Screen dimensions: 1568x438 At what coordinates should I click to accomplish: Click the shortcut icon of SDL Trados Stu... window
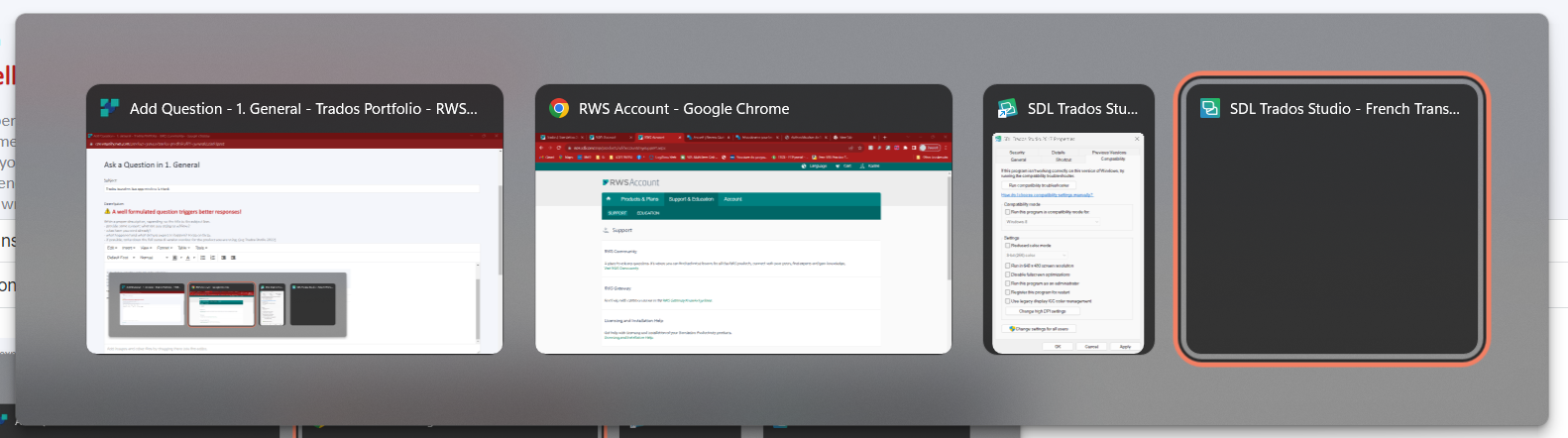coord(1008,109)
